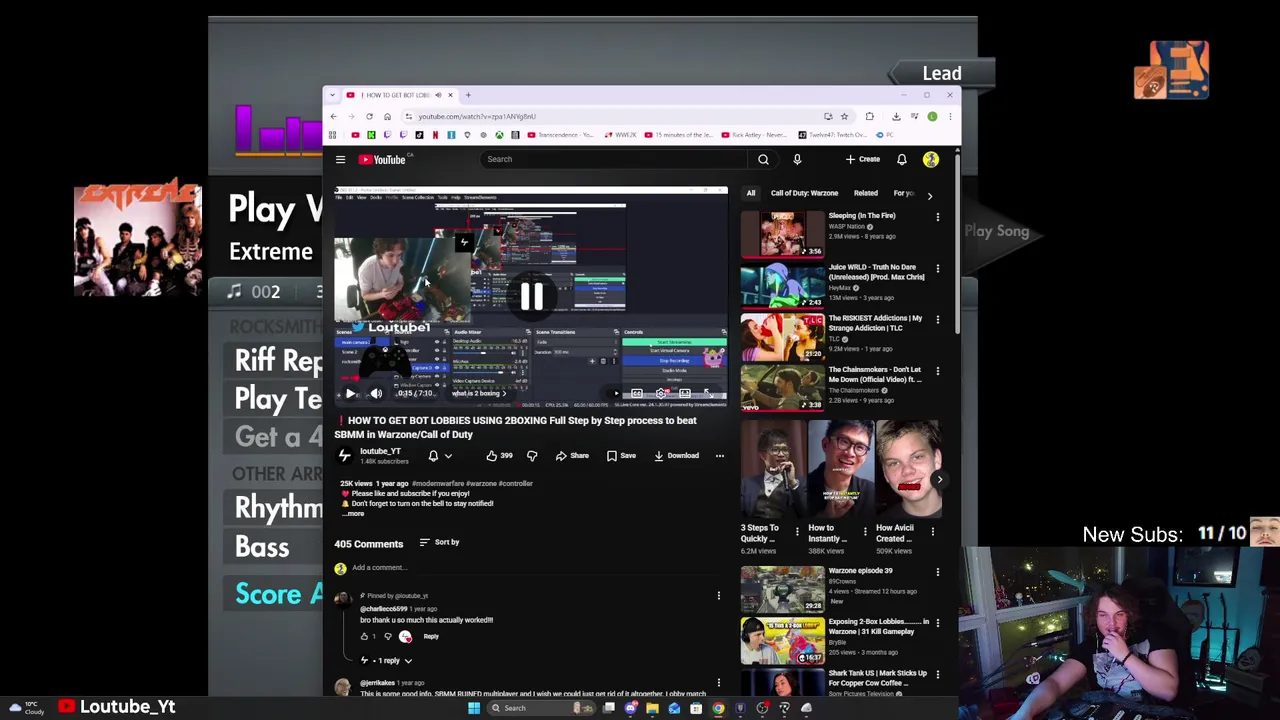The image size is (1280, 720).
Task: Open a new browser tab
Action: point(467,95)
